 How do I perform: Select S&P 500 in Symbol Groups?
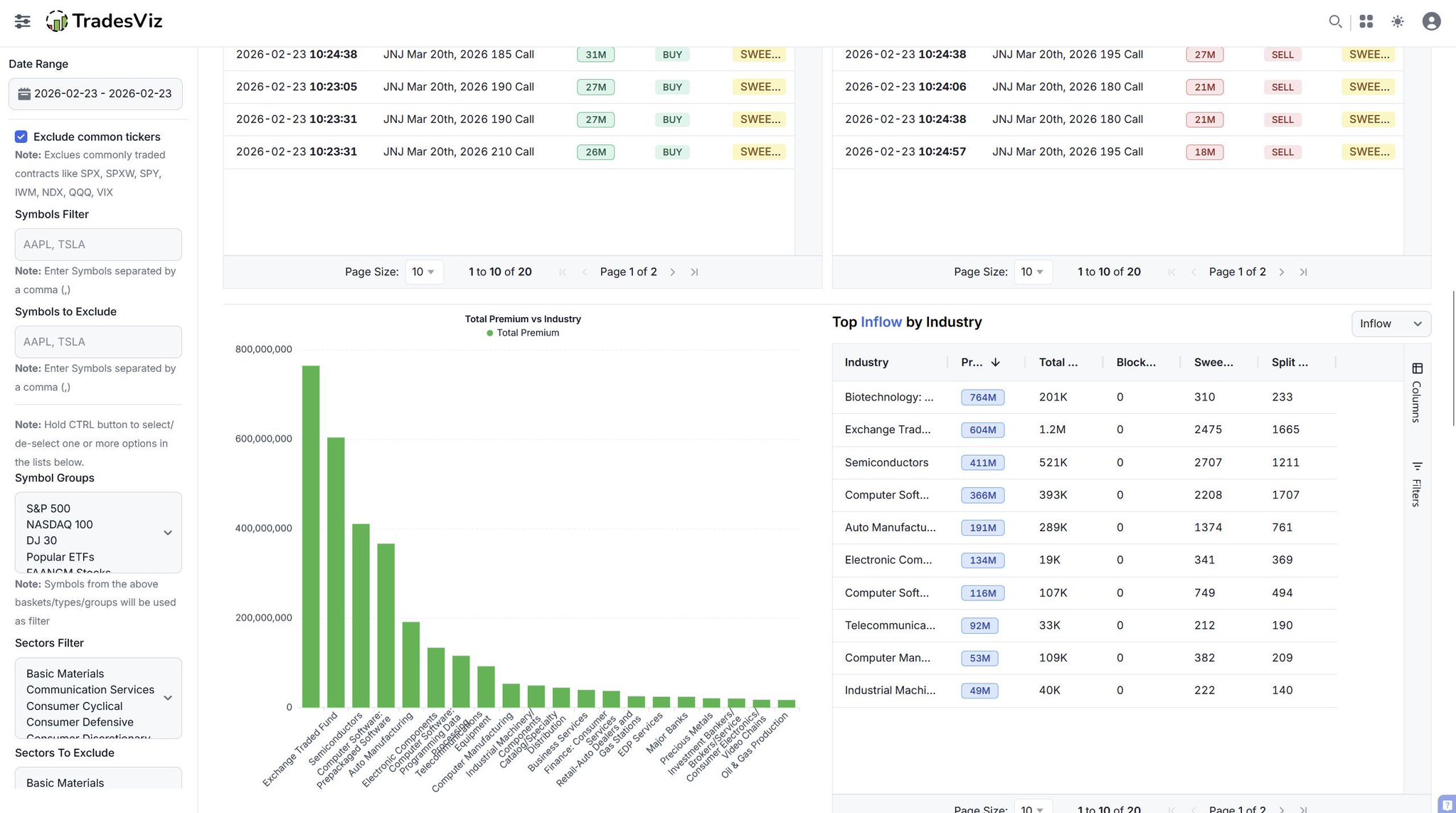(48, 509)
